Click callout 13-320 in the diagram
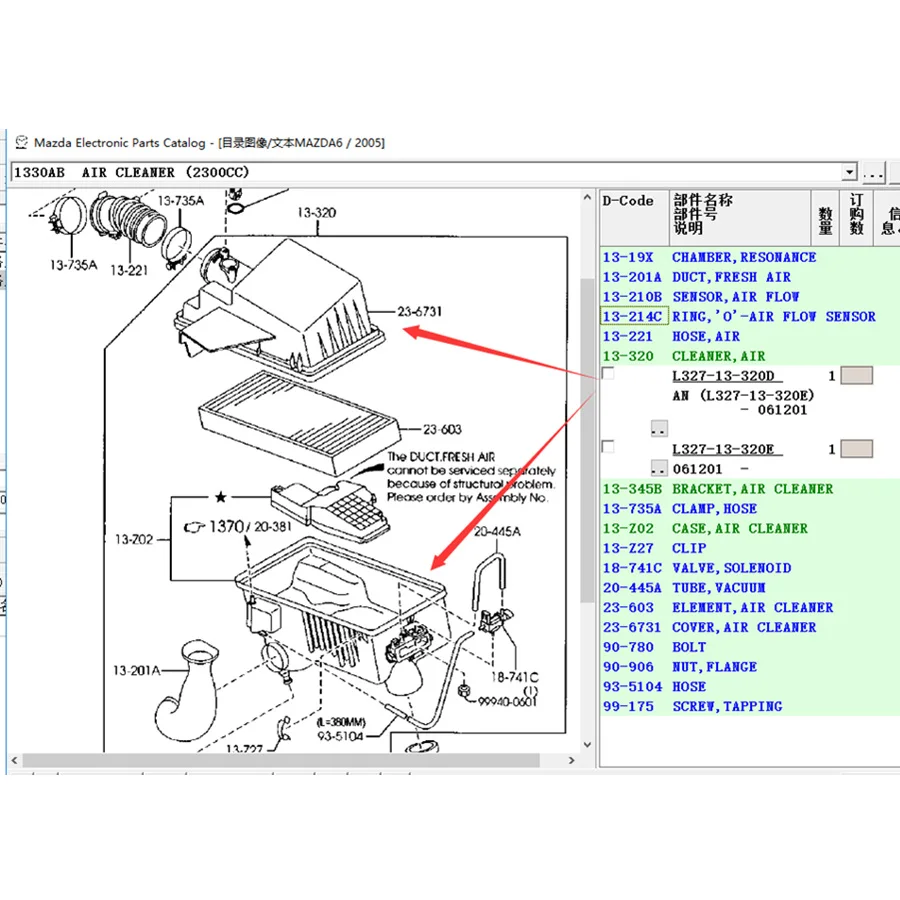 pyautogui.click(x=316, y=213)
